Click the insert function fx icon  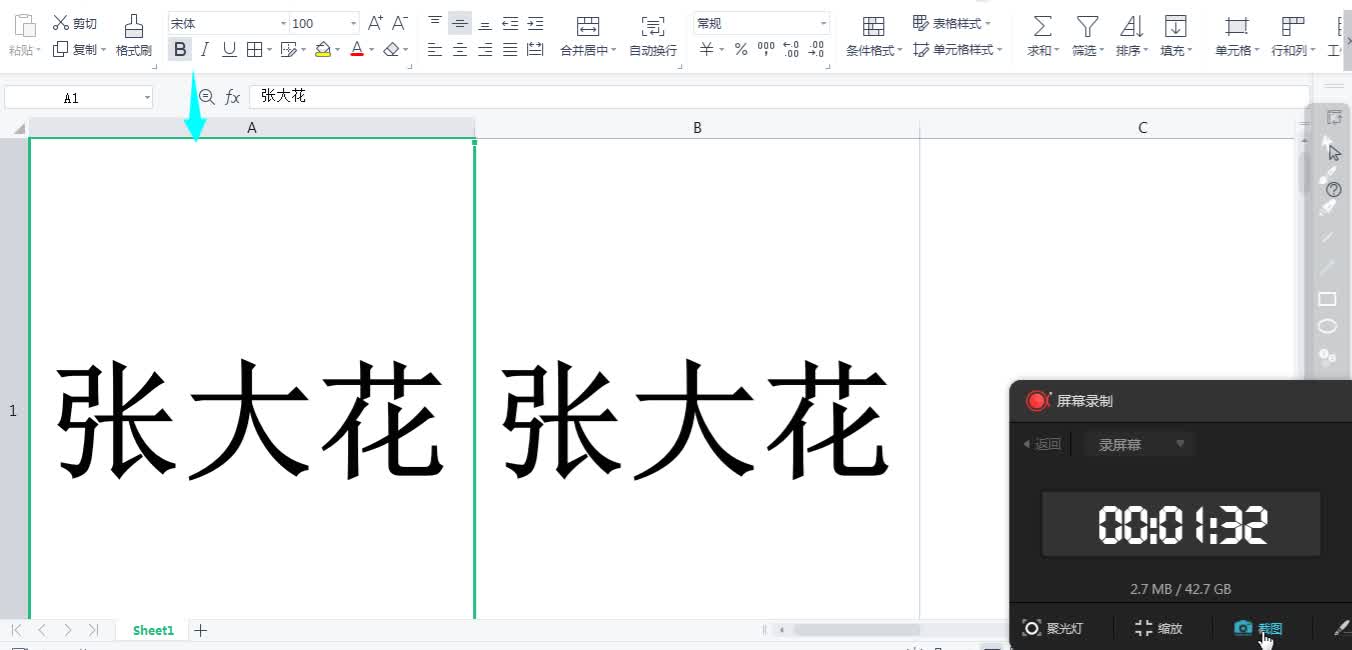[232, 97]
